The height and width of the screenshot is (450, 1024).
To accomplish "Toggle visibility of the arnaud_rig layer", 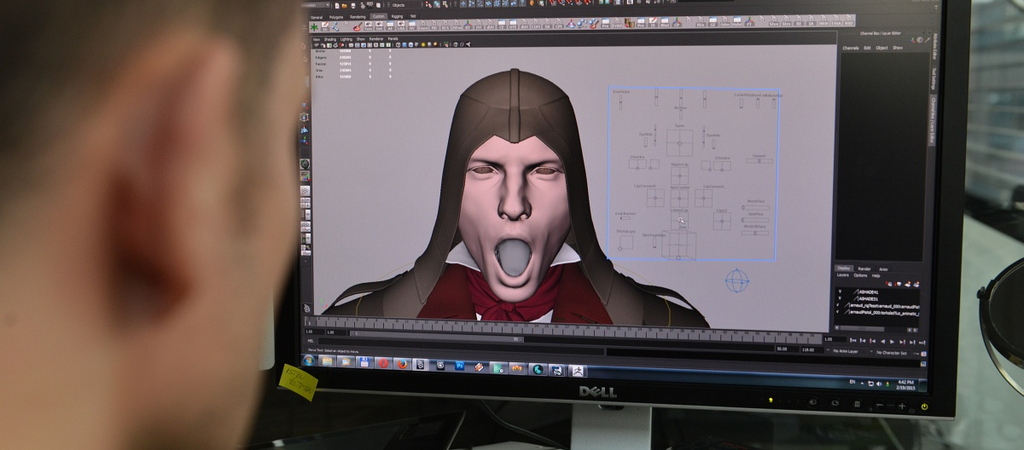I will tap(837, 305).
